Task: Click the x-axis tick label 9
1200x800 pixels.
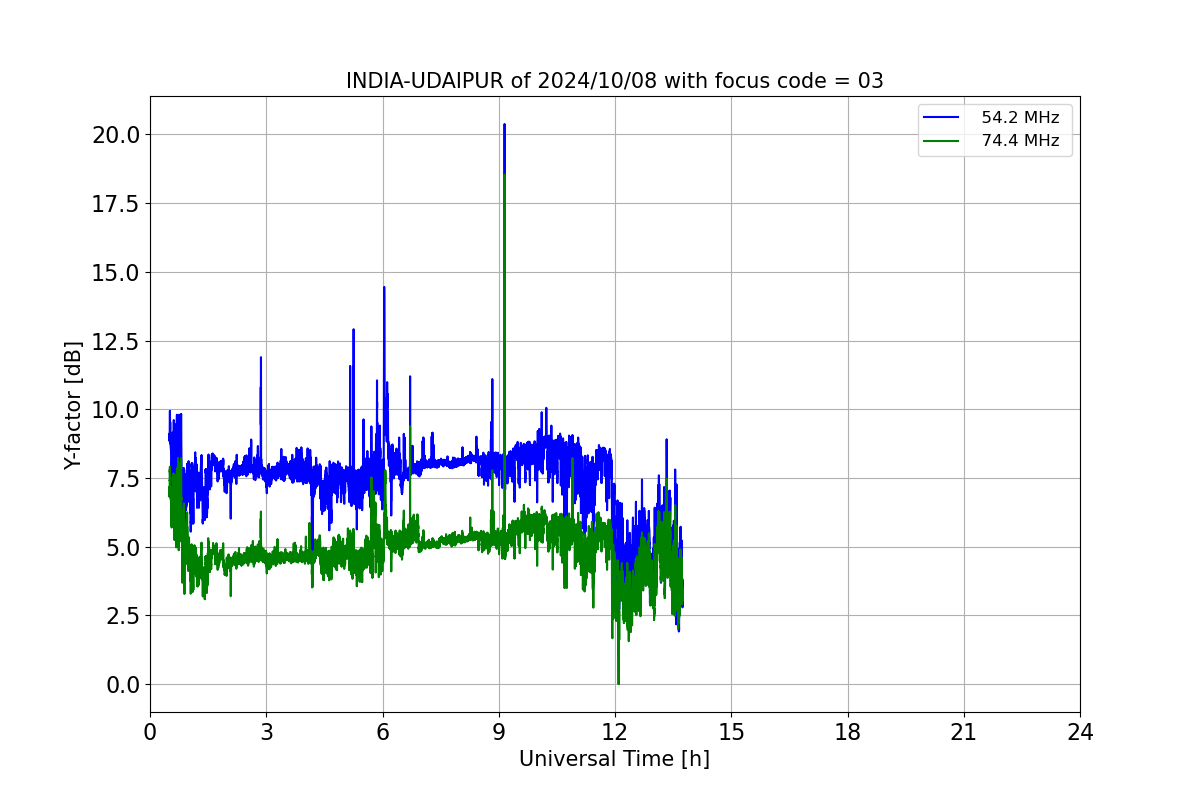Action: [499, 732]
